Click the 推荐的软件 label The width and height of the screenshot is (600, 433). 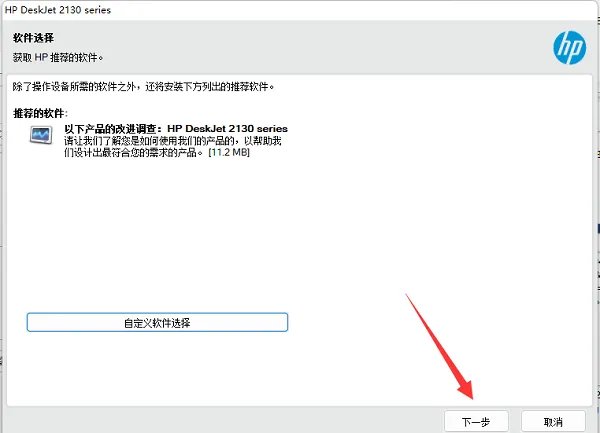[40, 113]
